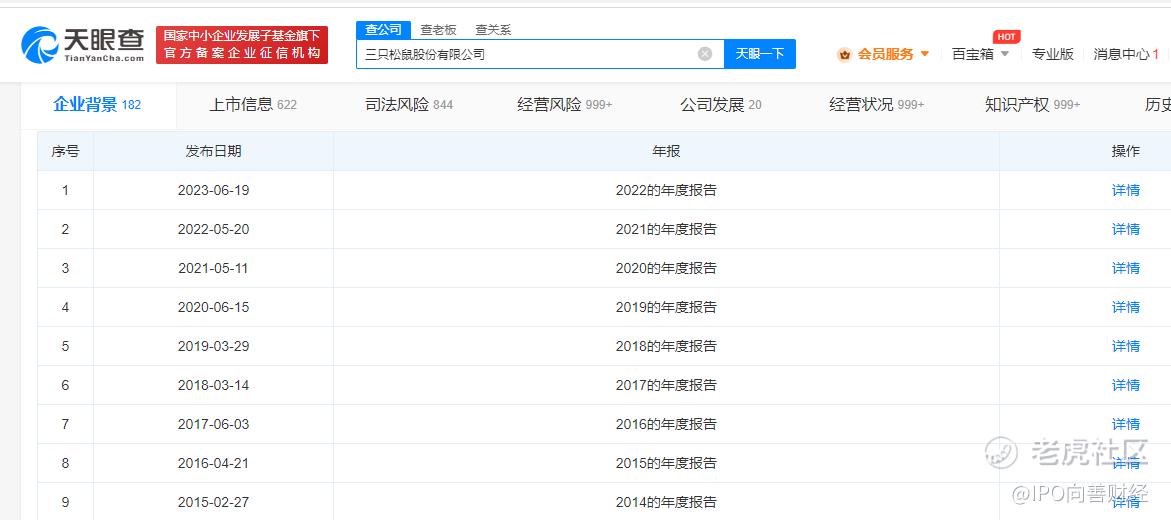Switch to the 经营状况 tab
This screenshot has height=520, width=1171.
877,105
